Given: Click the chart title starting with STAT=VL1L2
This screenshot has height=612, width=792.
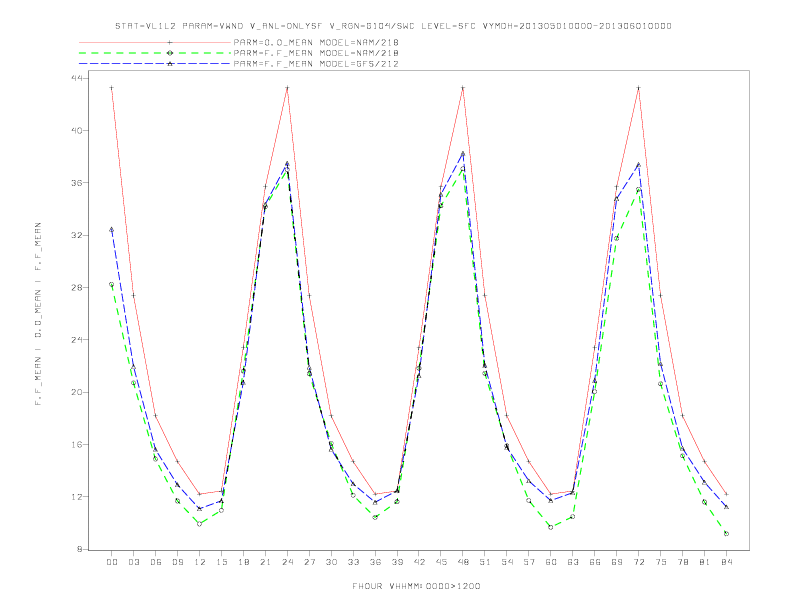Looking at the screenshot, I should click(x=393, y=26).
